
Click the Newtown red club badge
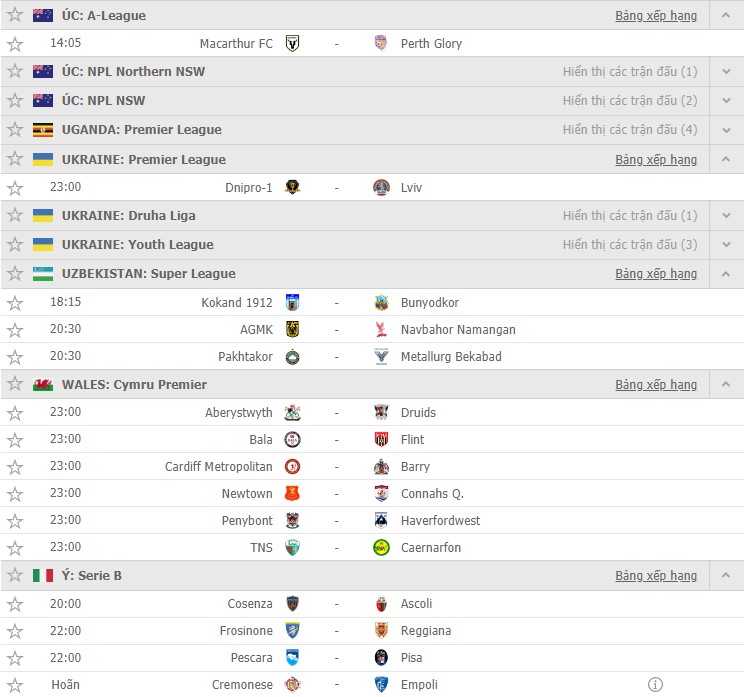(x=292, y=493)
